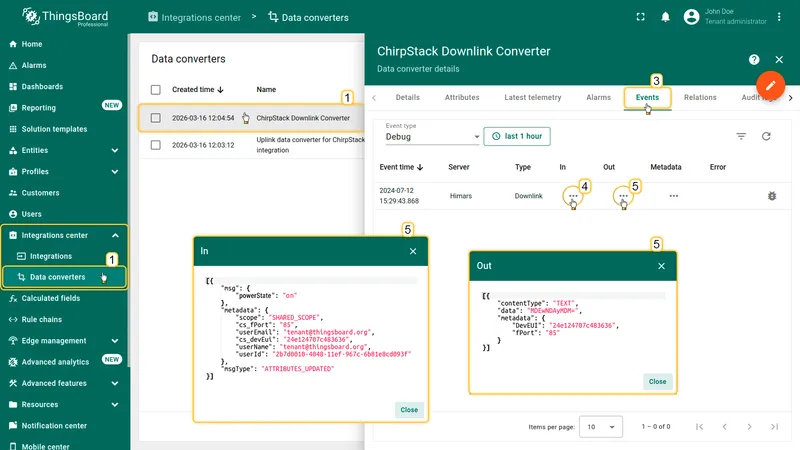800x450 pixels.
Task: Go to next page of events
Action: tap(749, 427)
